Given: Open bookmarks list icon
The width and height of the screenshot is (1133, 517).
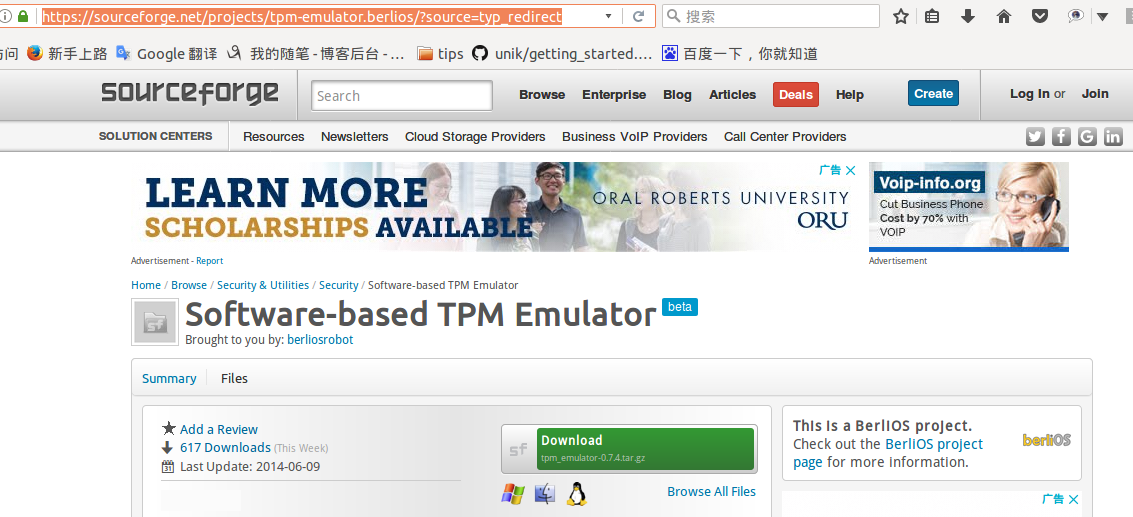Looking at the screenshot, I should (x=932, y=16).
